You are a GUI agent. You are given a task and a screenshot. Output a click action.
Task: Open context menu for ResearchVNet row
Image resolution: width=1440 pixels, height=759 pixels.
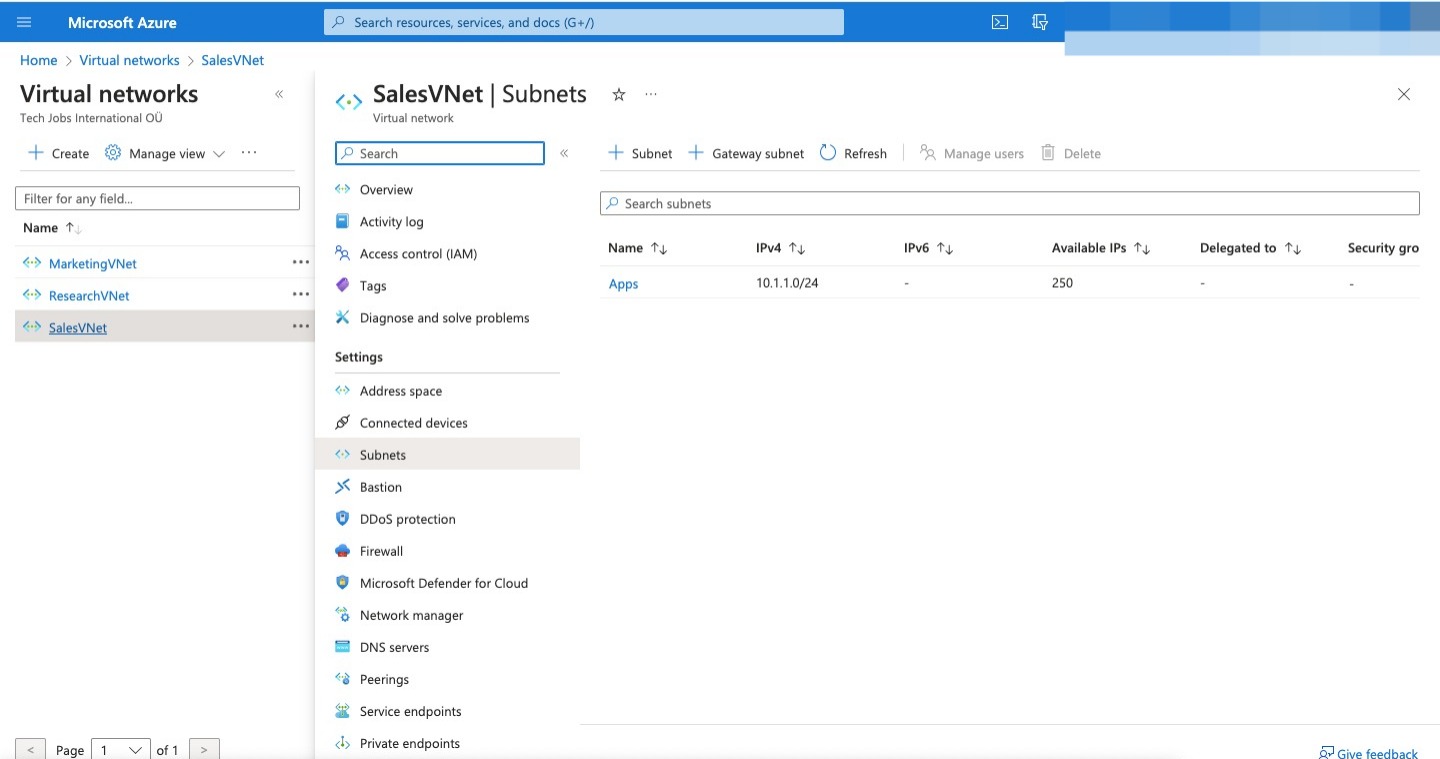(300, 295)
